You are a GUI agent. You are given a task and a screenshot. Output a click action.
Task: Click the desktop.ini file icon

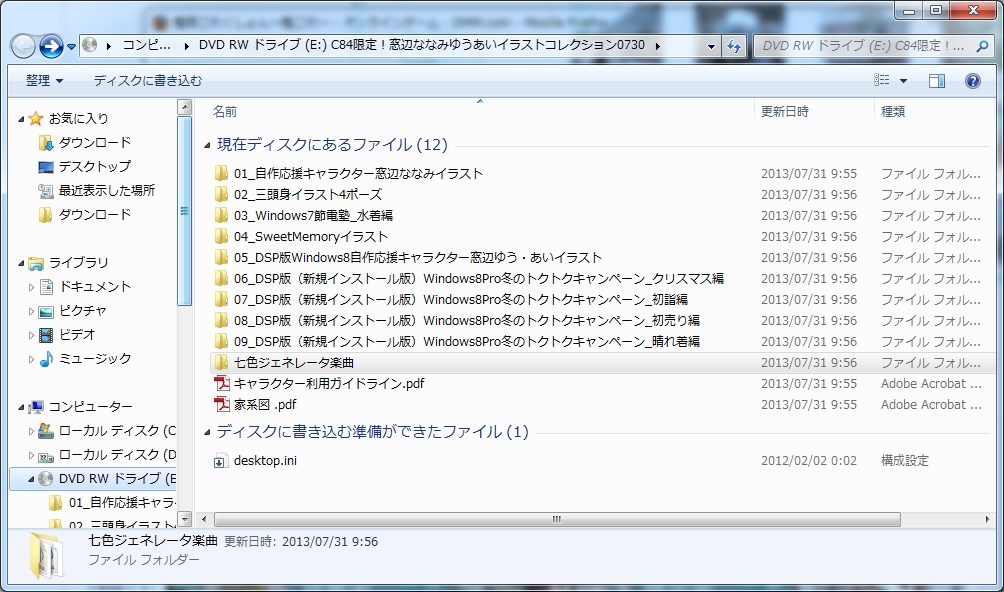pyautogui.click(x=220, y=461)
